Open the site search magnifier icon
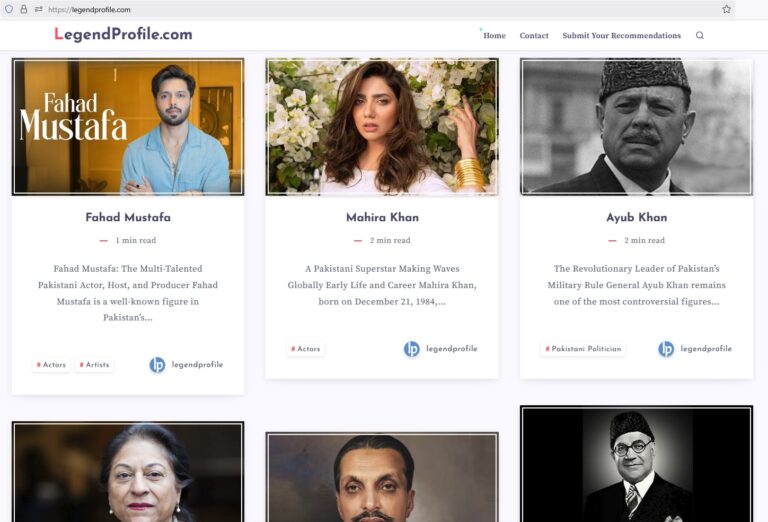The image size is (768, 522). [700, 35]
